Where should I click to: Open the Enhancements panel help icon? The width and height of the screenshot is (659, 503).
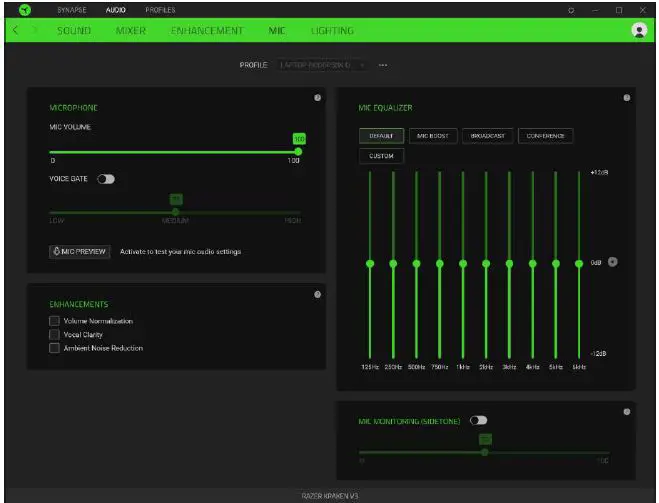317,295
